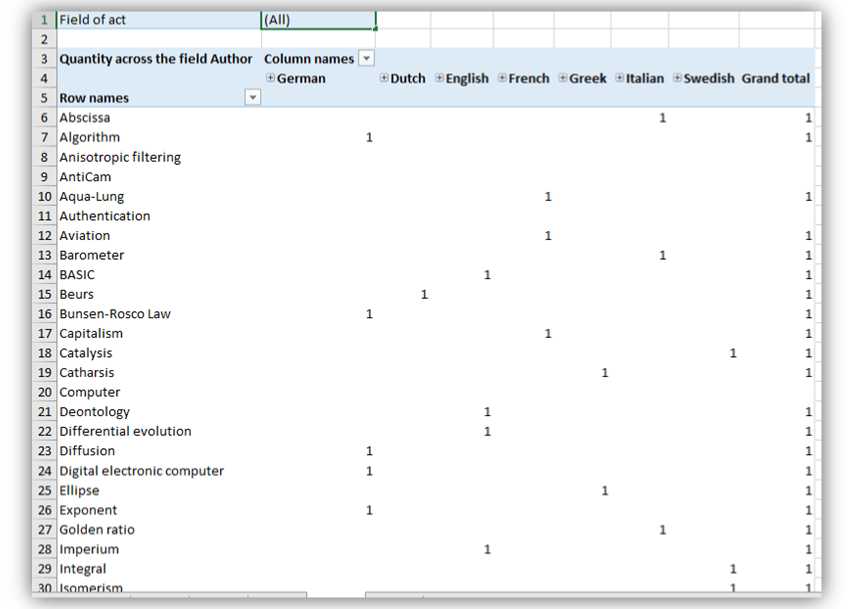The image size is (853, 609).
Task: Select the English value 1 for Imperium
Action: (487, 549)
